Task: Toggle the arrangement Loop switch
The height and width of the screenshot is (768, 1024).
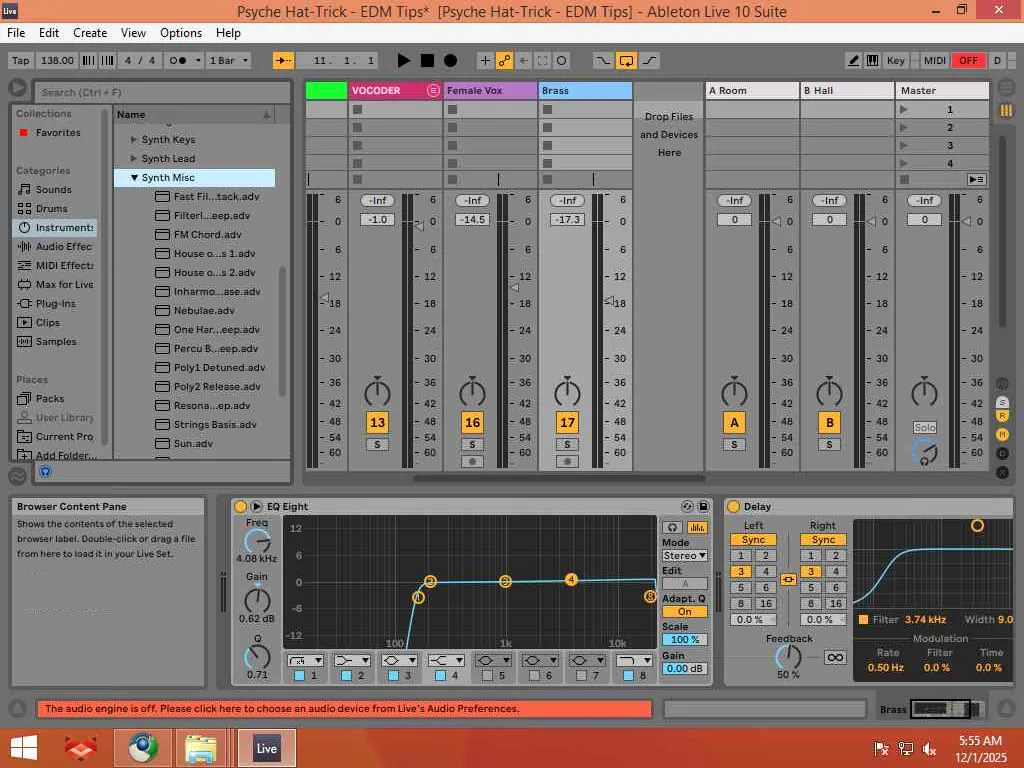Action: pos(626,61)
